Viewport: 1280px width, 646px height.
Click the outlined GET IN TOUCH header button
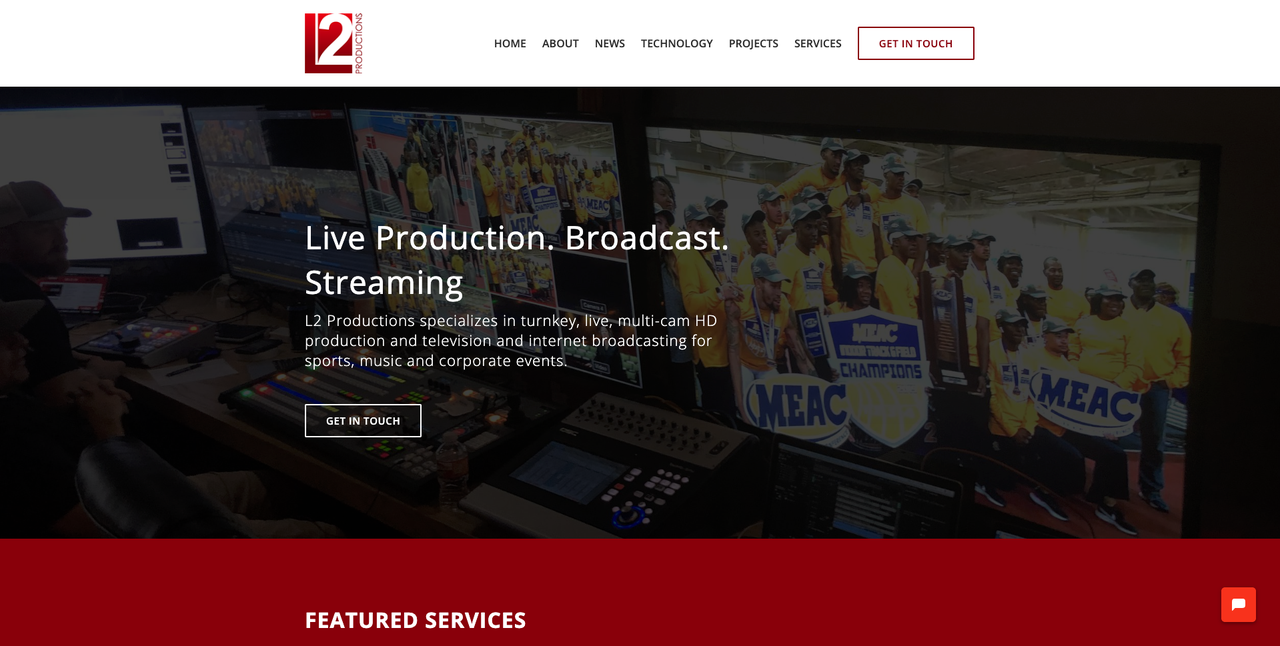pos(915,43)
